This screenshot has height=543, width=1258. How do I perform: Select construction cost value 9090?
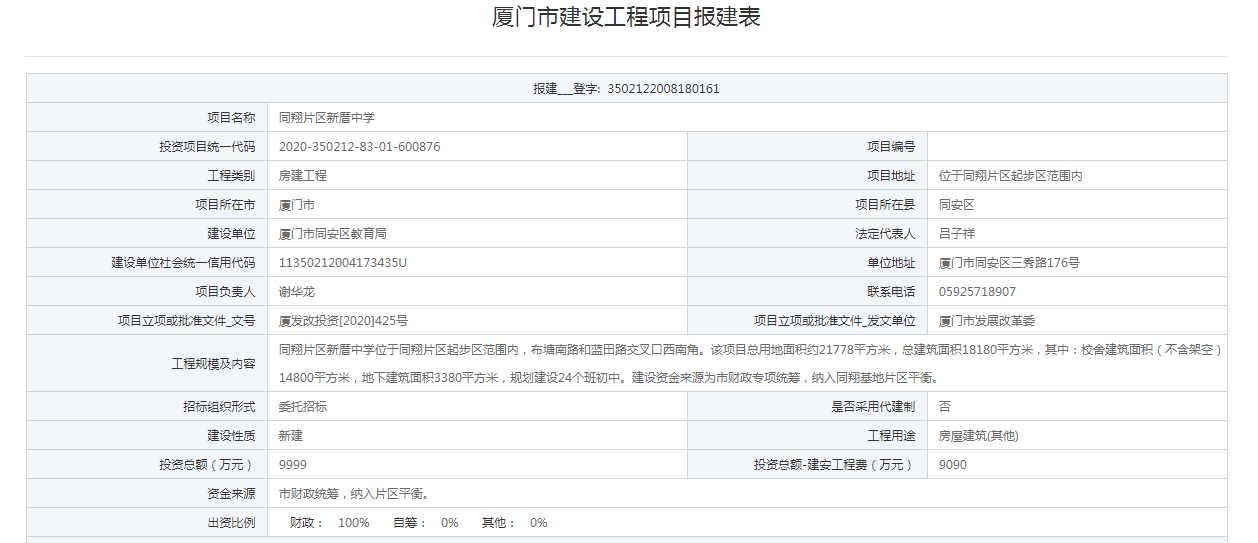(953, 465)
